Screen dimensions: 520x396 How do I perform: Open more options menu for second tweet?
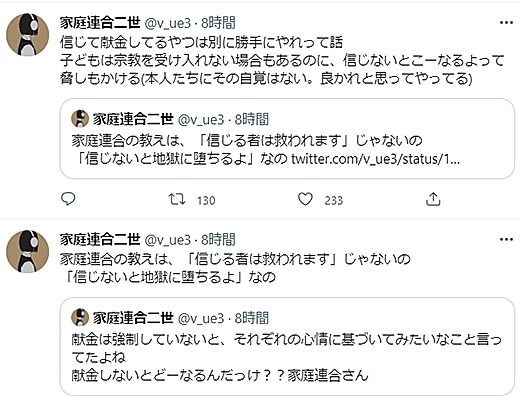506,239
